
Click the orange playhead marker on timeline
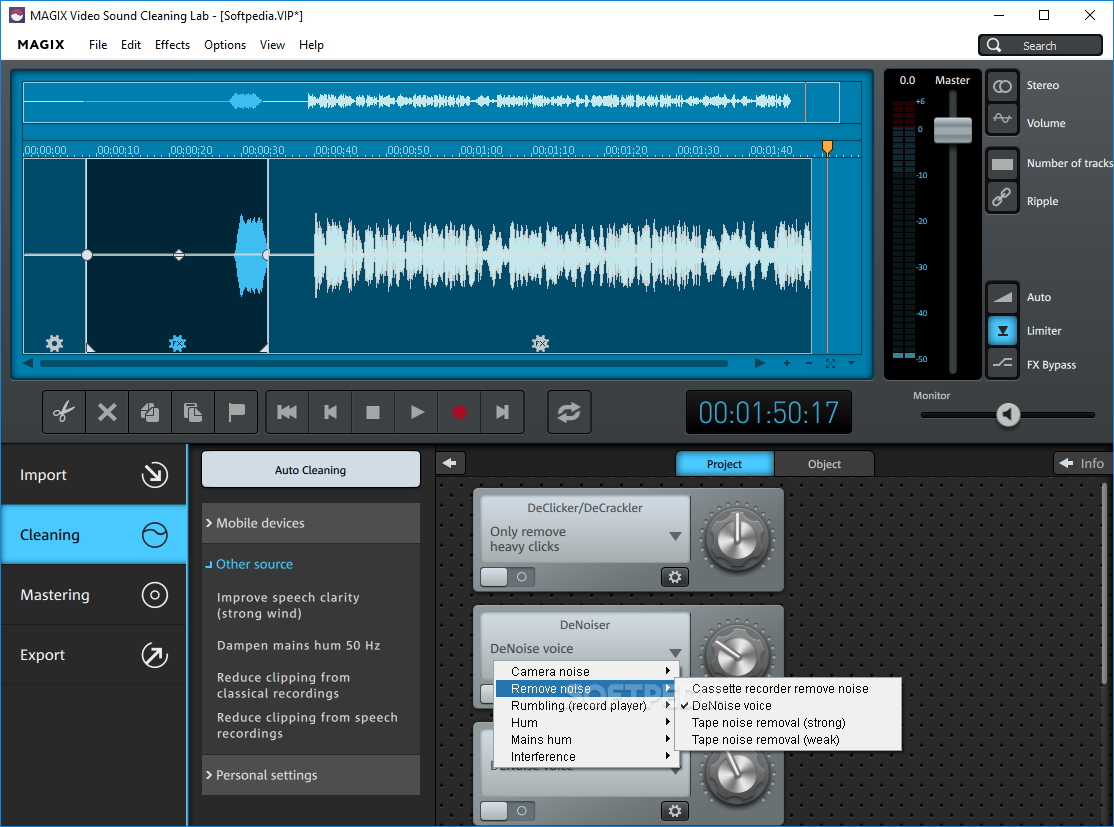coord(827,147)
